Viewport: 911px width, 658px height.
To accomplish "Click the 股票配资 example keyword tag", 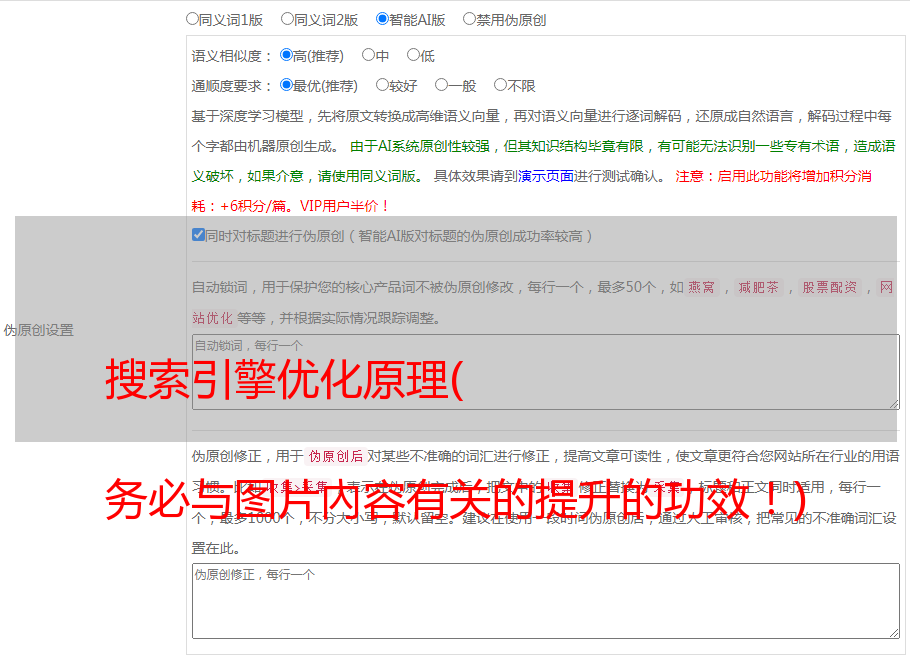I will coord(830,287).
